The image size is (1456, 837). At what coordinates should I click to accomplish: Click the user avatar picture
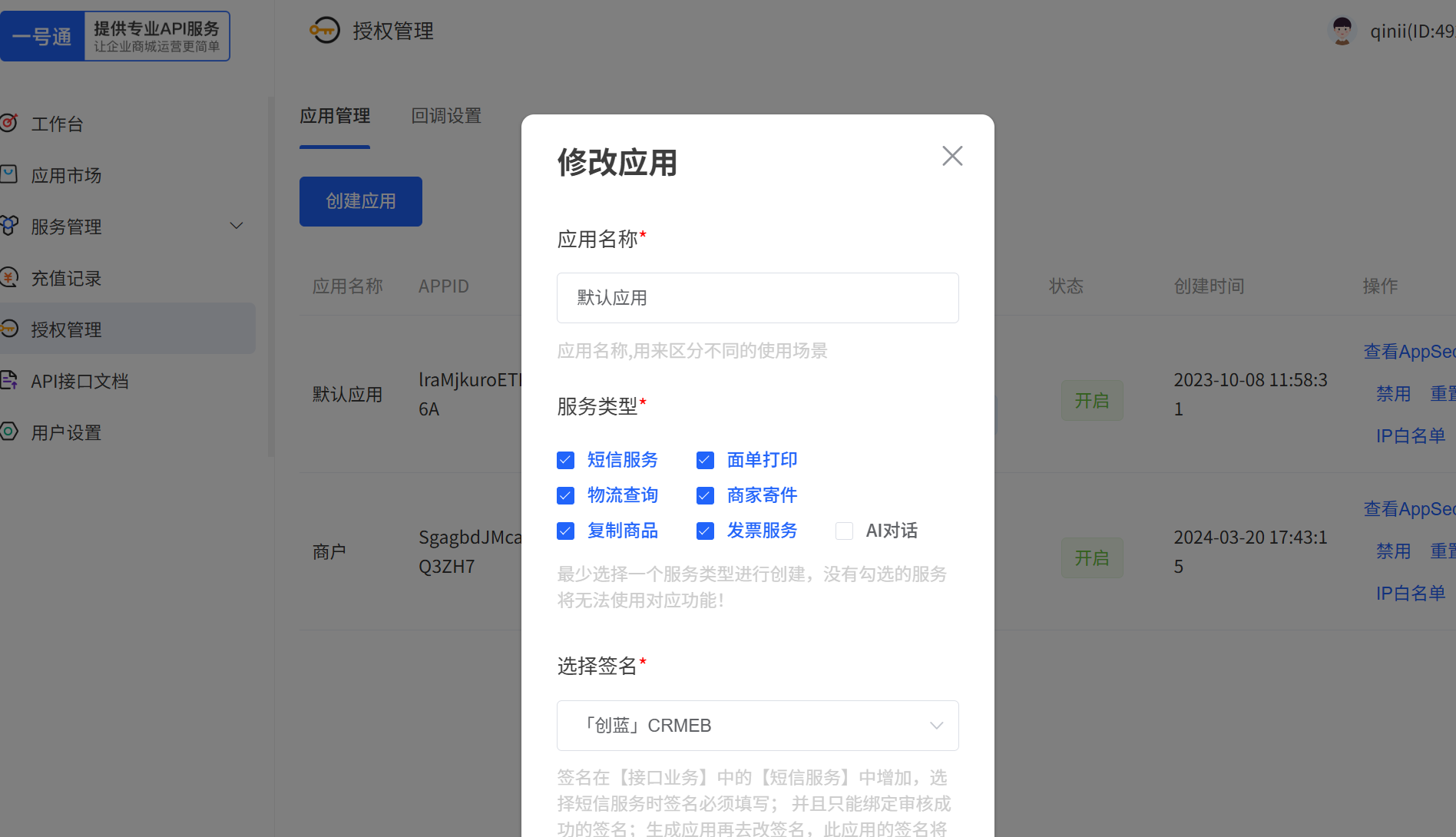pos(1342,31)
